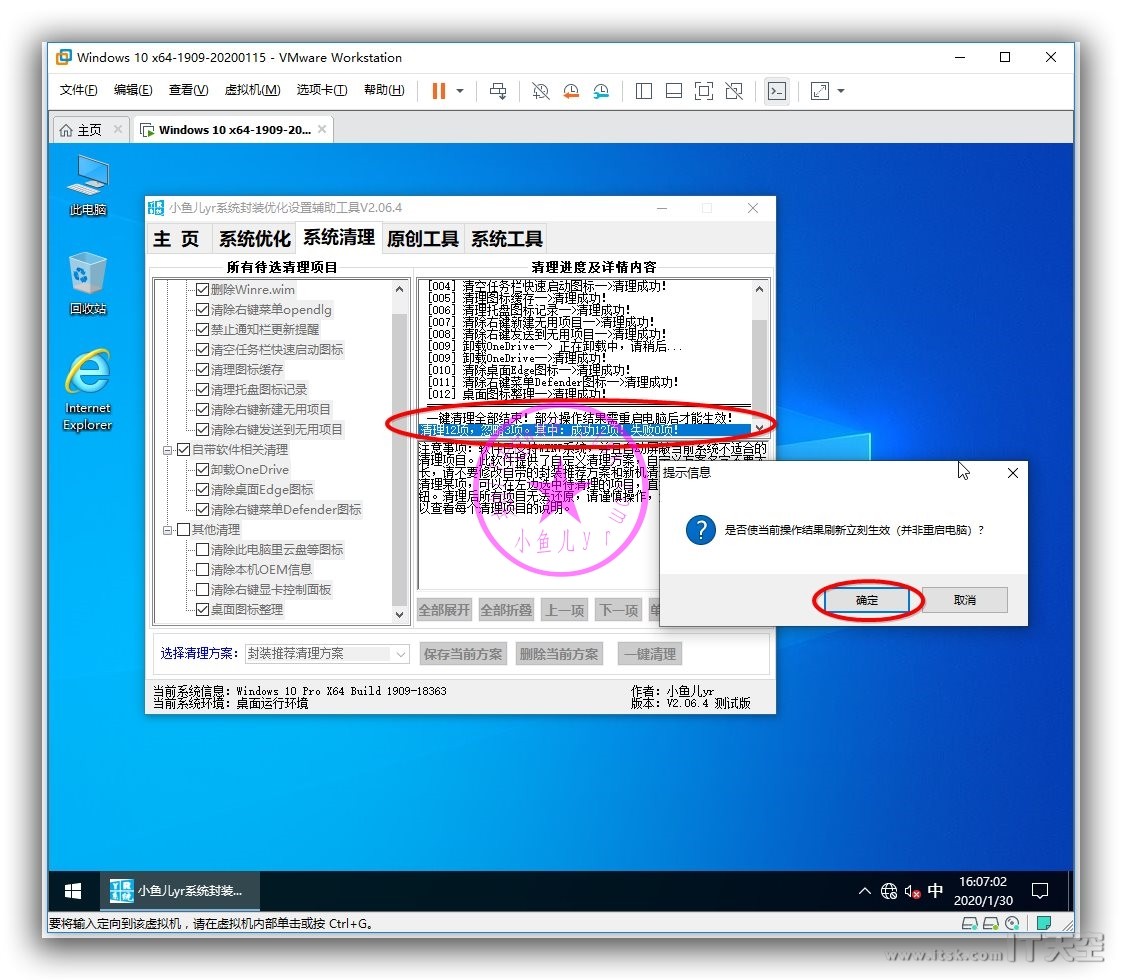This screenshot has width=1122, height=980.
Task: Click the send Ctrl+Alt+Del toolbar icon
Action: 498,91
